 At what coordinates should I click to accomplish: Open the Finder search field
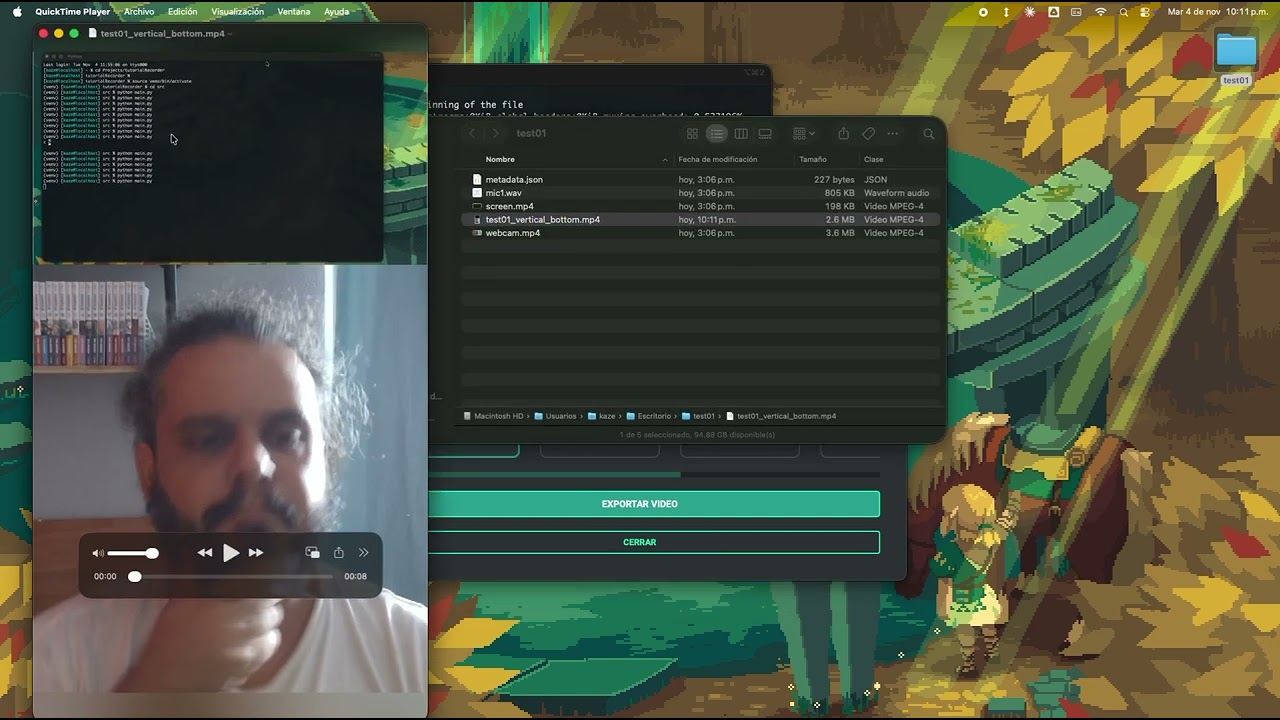pyautogui.click(x=928, y=133)
